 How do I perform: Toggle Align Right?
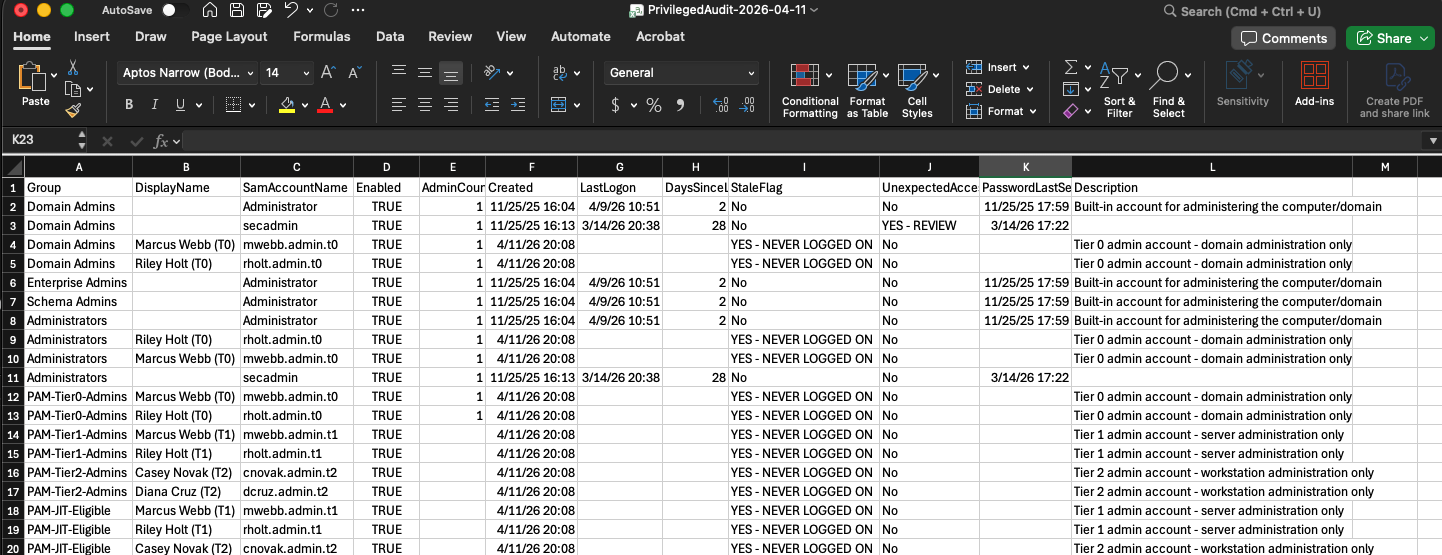pyautogui.click(x=451, y=105)
